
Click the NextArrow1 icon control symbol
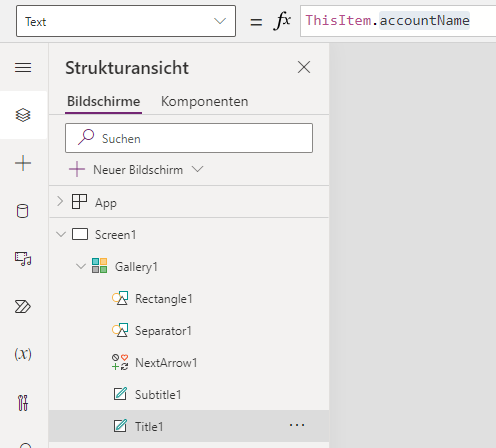pyautogui.click(x=120, y=362)
